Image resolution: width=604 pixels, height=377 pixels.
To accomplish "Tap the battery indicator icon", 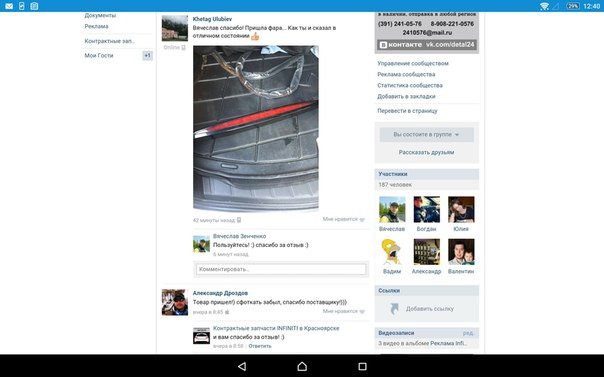I will [572, 6].
